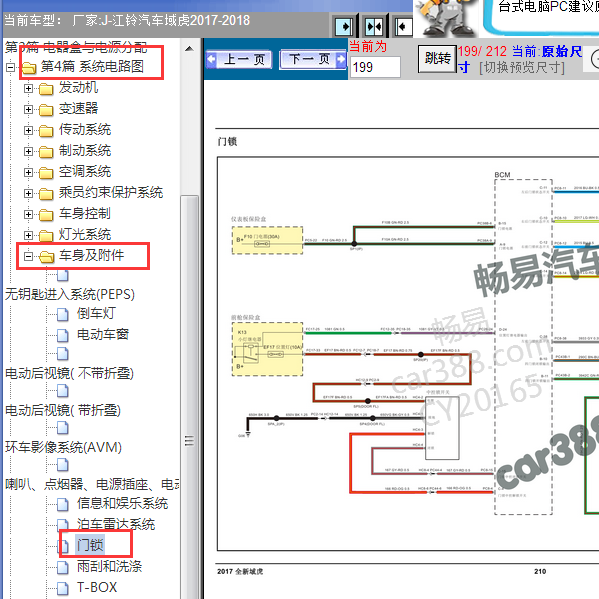
Task: Click the 传动系统 folder icon
Action: coord(46,131)
